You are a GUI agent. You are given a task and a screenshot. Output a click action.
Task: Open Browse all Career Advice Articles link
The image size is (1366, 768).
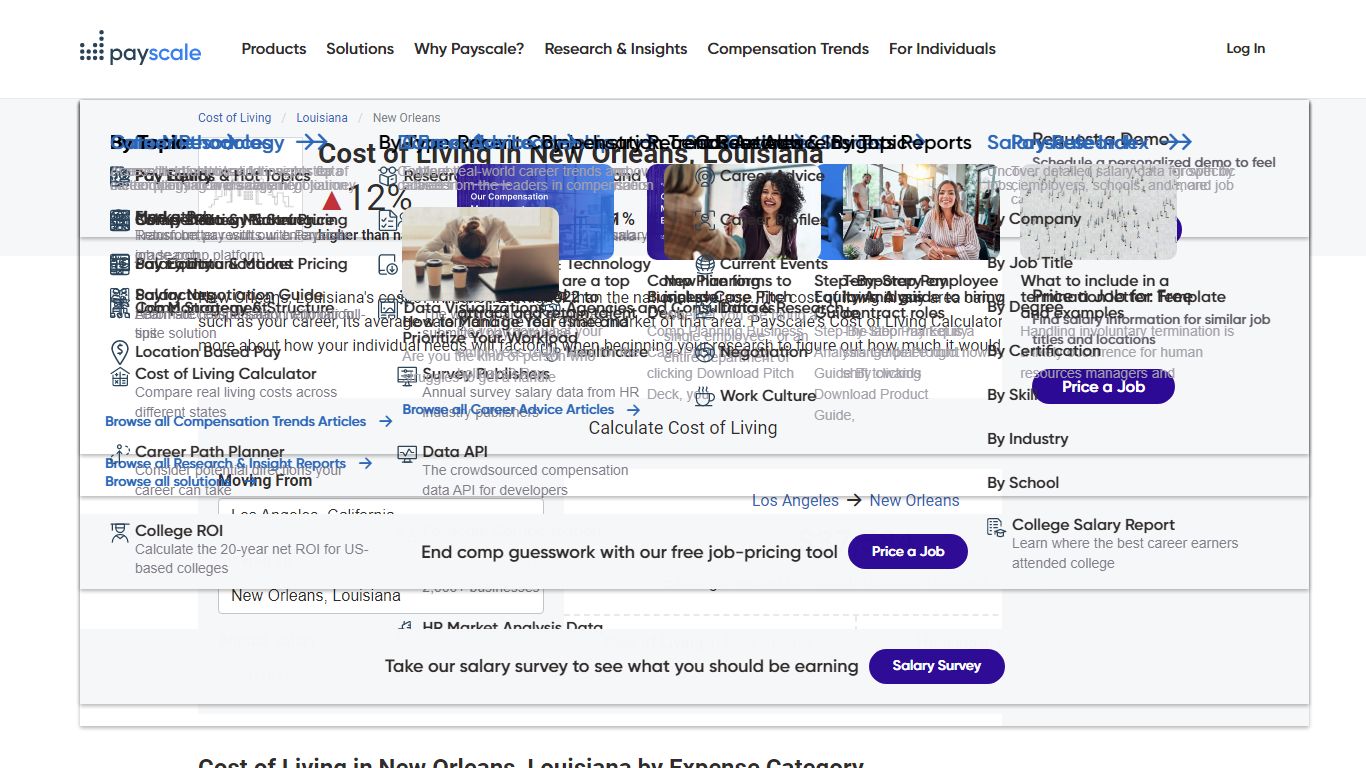[508, 410]
